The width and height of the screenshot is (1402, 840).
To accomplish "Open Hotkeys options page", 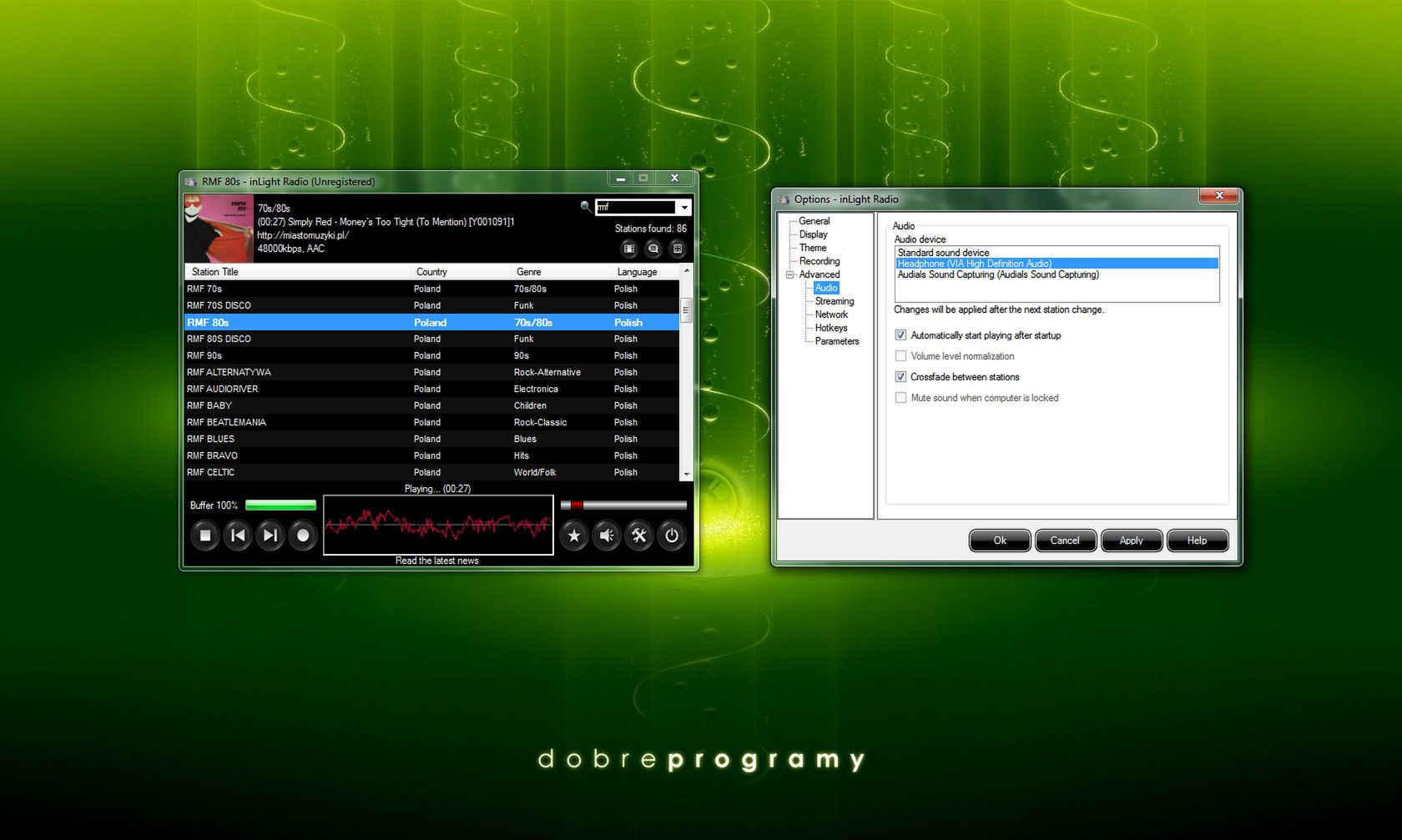I will point(831,328).
